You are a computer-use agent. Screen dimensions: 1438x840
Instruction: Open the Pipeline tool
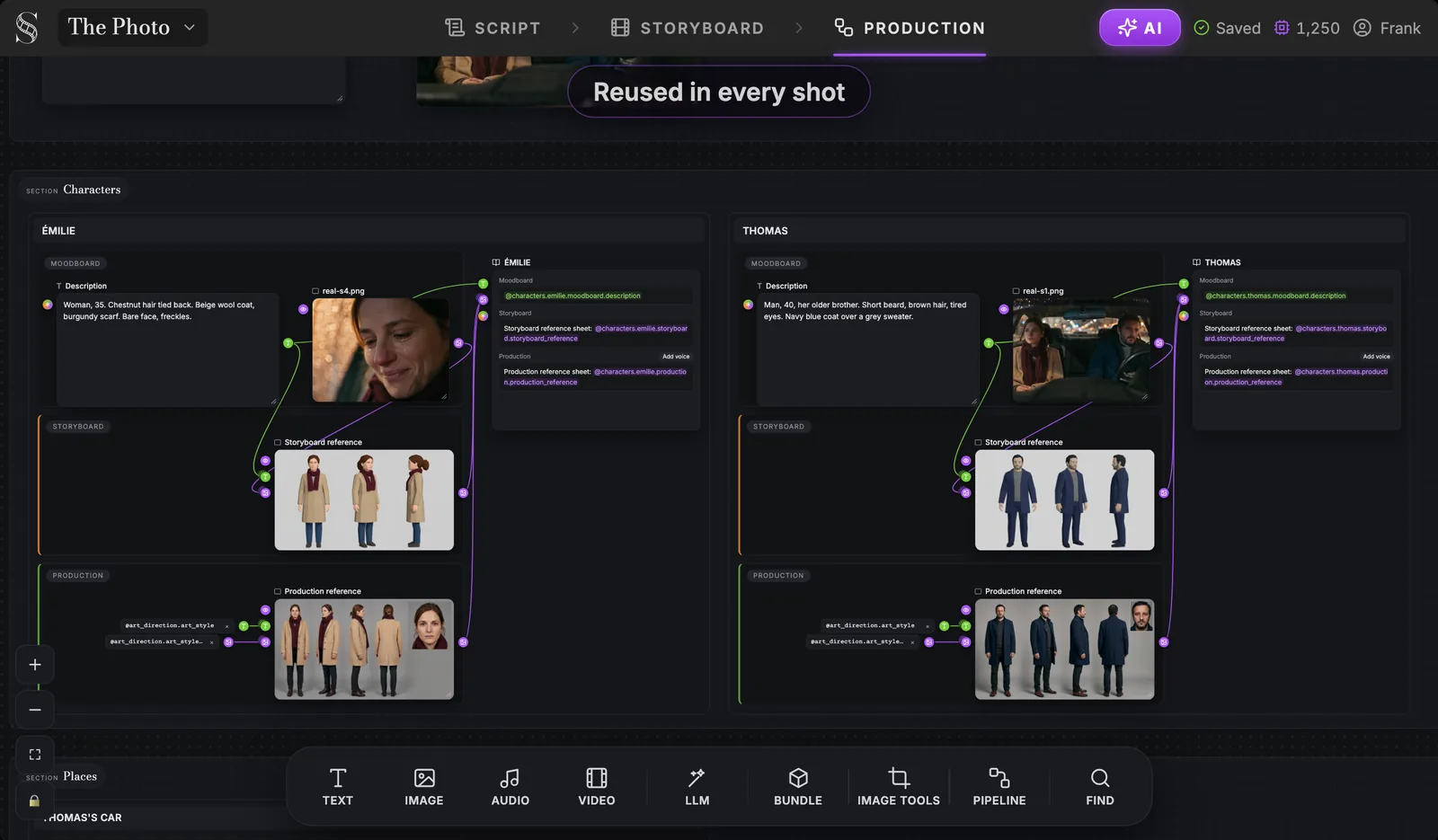999,786
